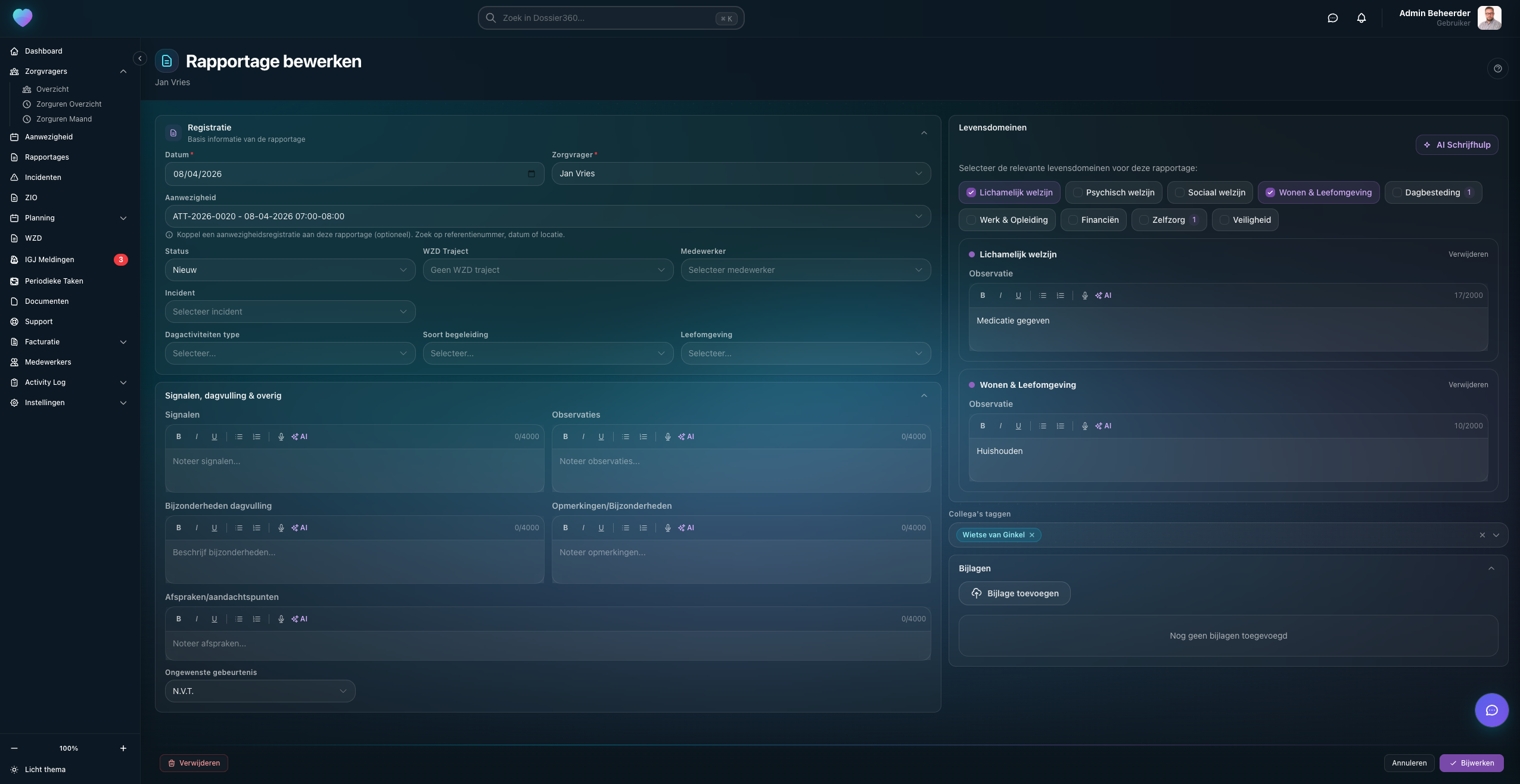This screenshot has height=784, width=1520.
Task: Uncheck Lichamelijk welzijn domain checkbox
Action: click(x=971, y=192)
